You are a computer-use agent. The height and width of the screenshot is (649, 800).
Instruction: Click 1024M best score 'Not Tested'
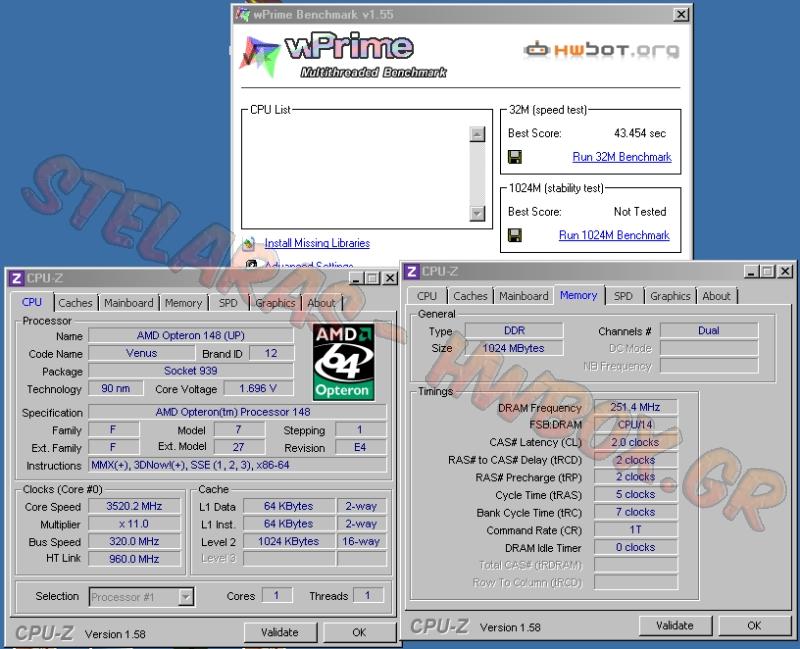tap(640, 211)
